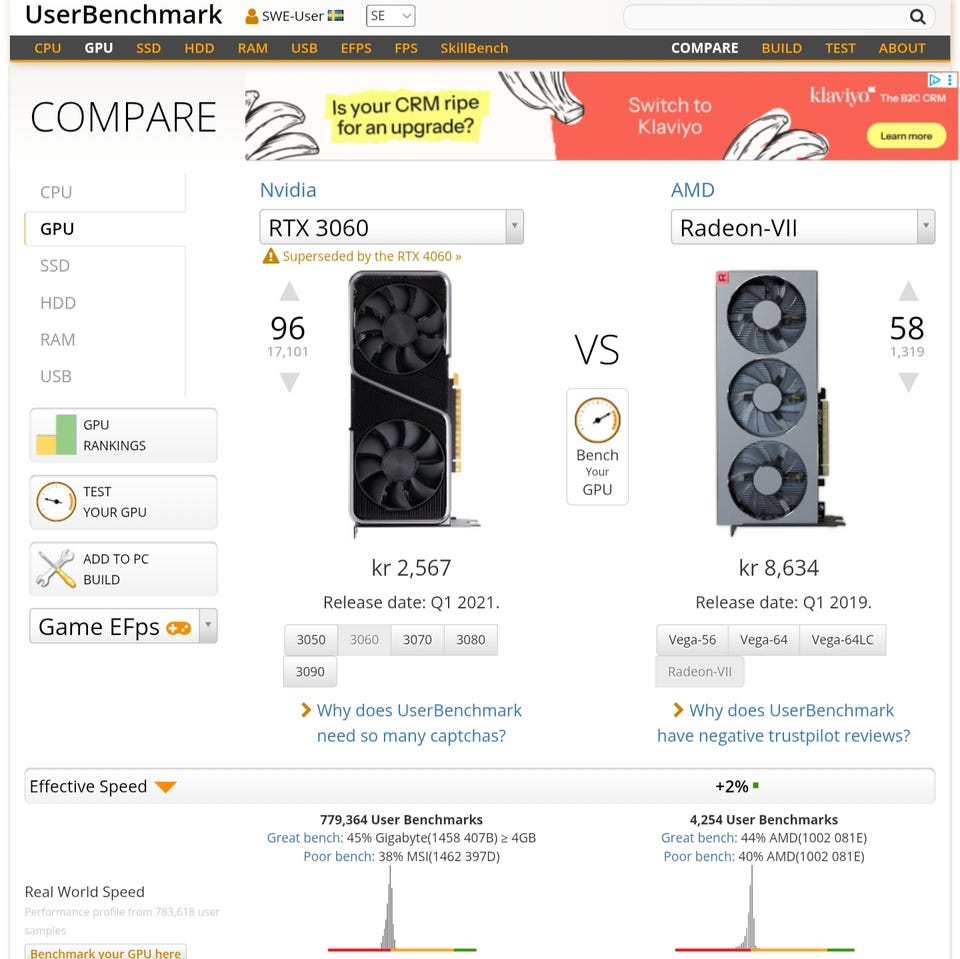
Task: Toggle the Effective Speed orange arrow
Action: (x=166, y=787)
